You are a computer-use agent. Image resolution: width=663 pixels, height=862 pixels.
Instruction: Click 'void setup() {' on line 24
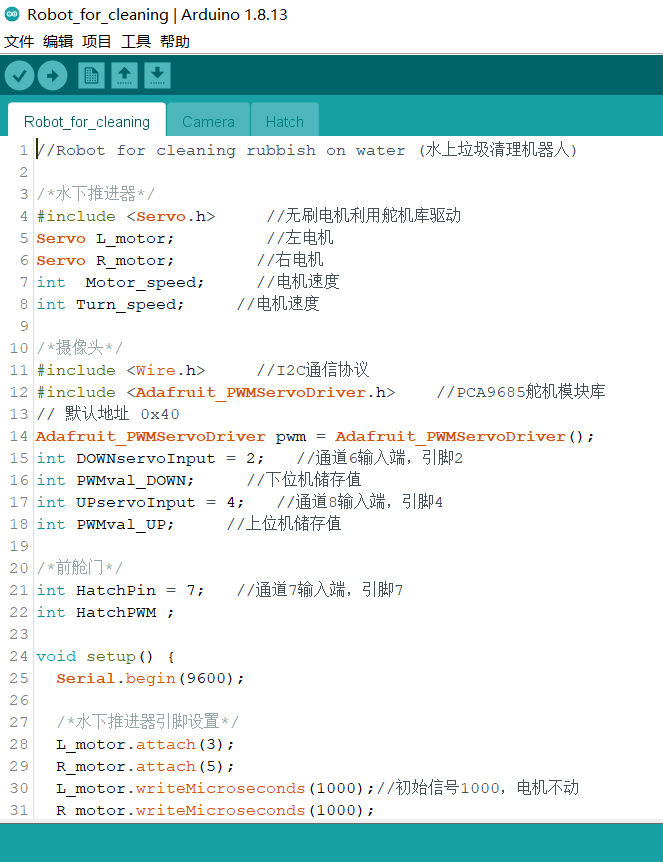105,656
